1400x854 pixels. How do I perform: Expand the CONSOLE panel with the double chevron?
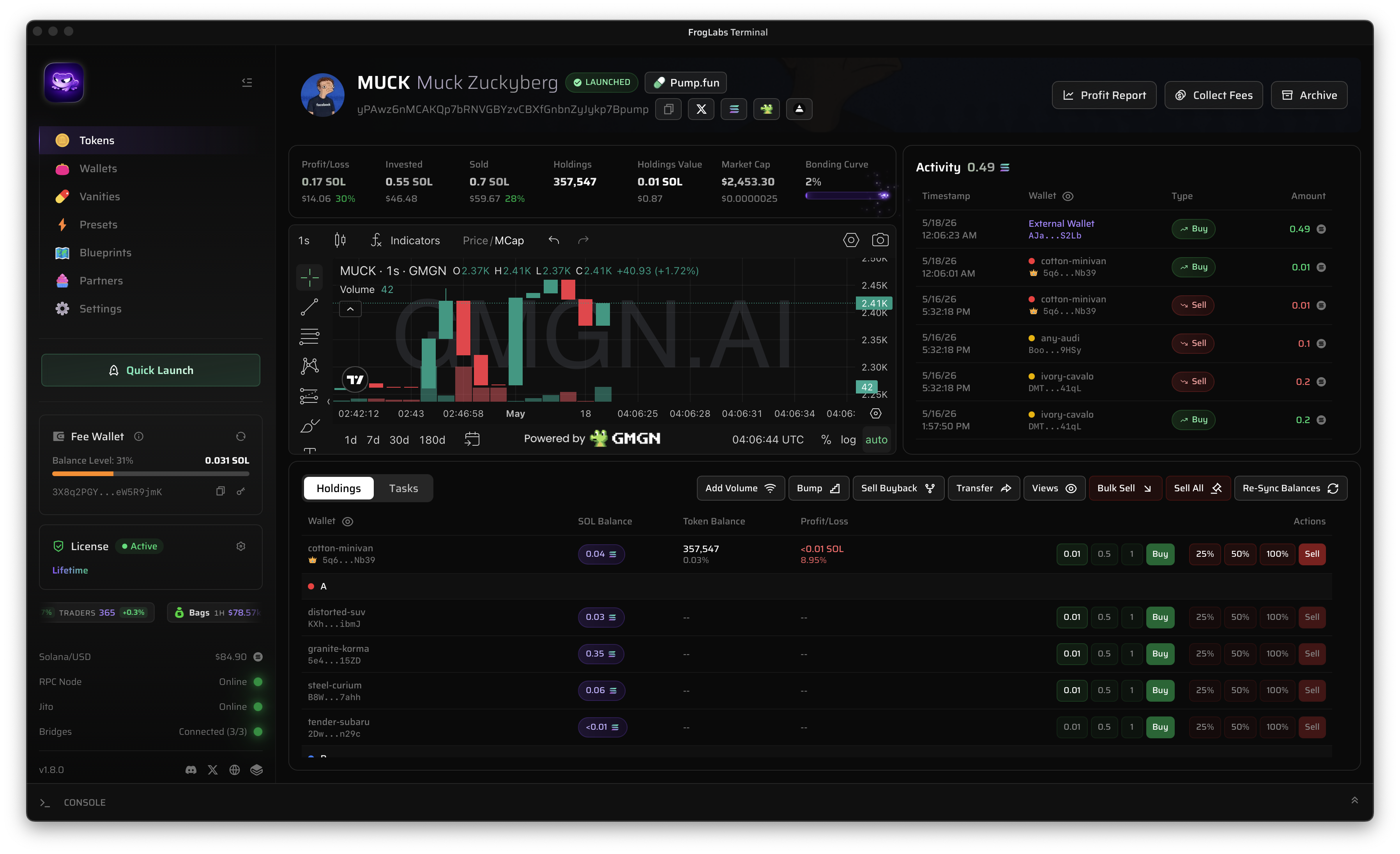coord(1354,800)
